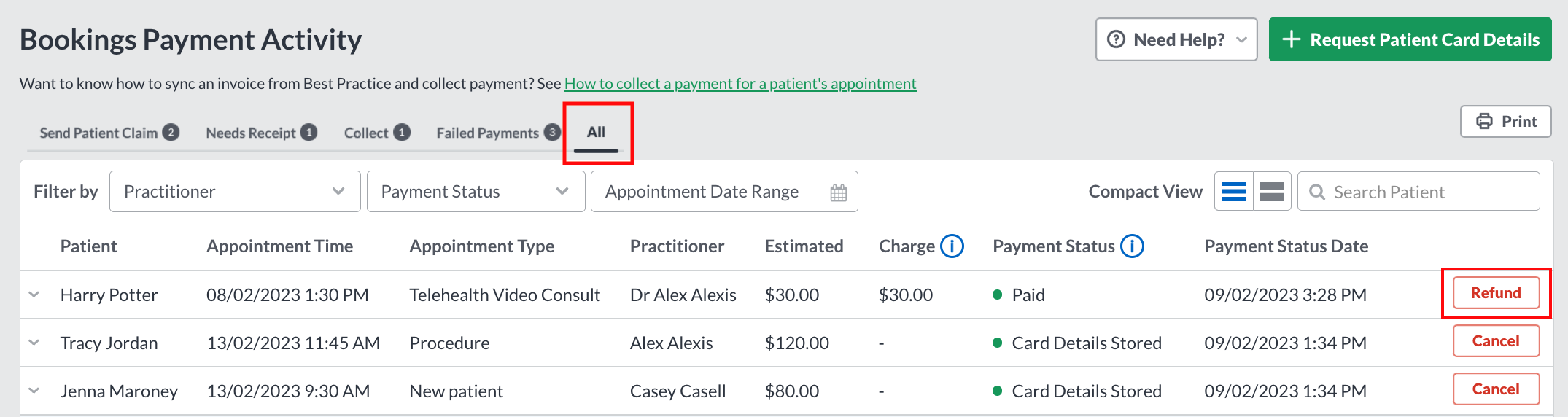Open the calendar icon in Appointment Date Range
This screenshot has width=1568, height=417.
click(x=839, y=192)
